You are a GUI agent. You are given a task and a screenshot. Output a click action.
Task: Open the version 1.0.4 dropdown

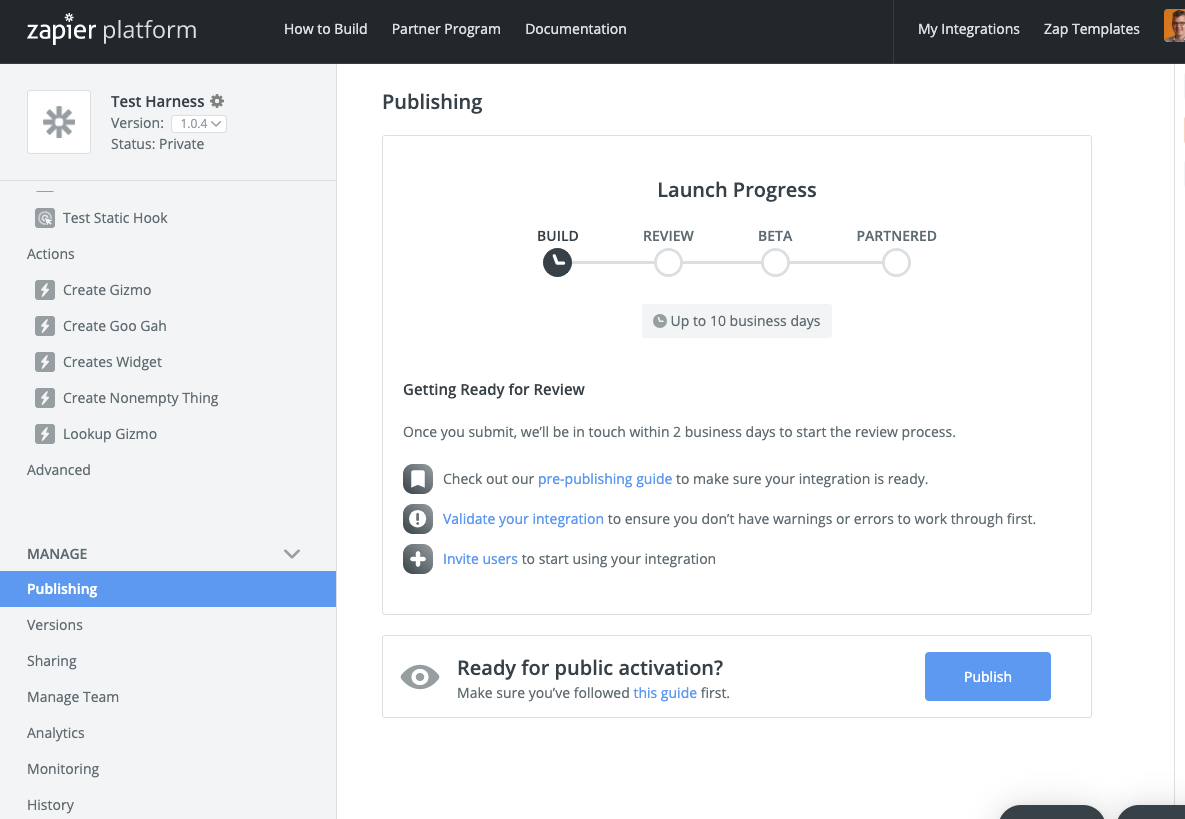click(199, 124)
